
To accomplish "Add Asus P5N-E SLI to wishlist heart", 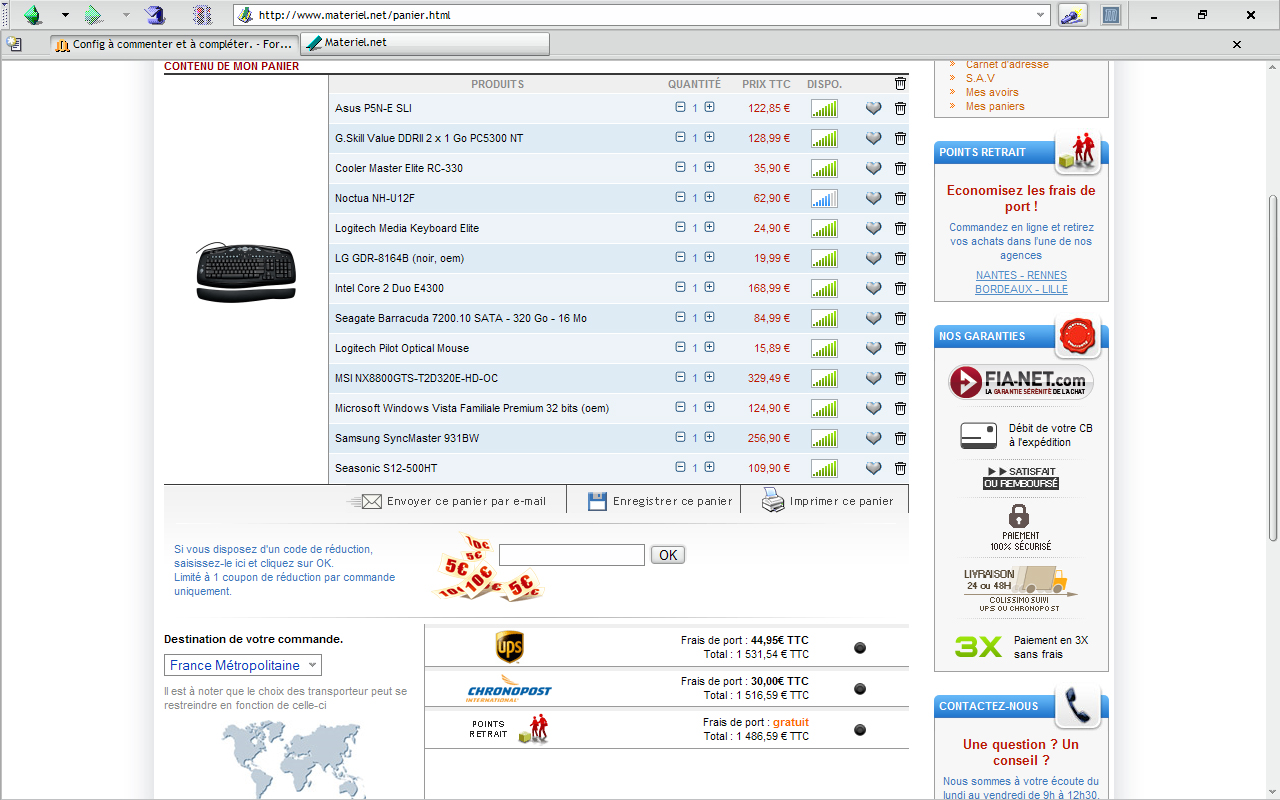I will [873, 108].
